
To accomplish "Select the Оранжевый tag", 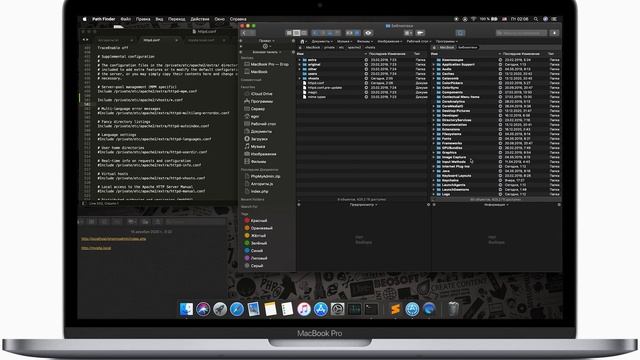I will (x=258, y=228).
